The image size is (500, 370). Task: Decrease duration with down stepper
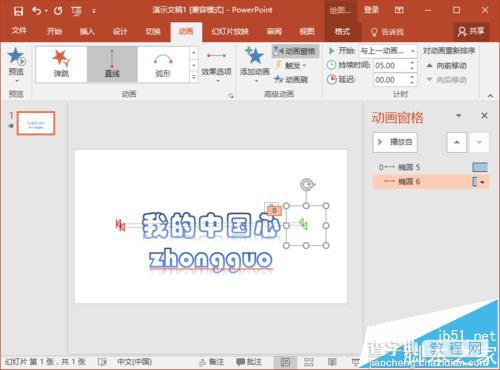(x=412, y=69)
